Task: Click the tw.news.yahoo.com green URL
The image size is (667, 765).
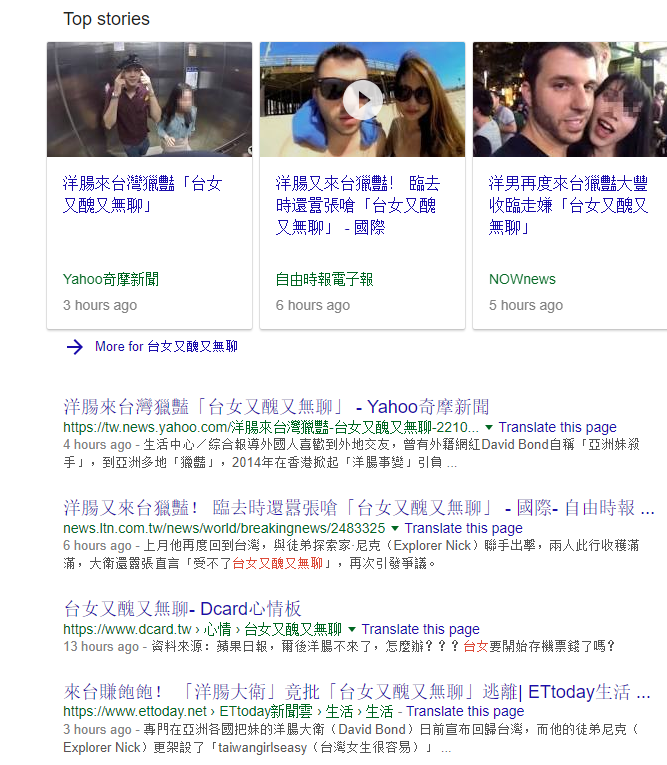Action: (271, 427)
